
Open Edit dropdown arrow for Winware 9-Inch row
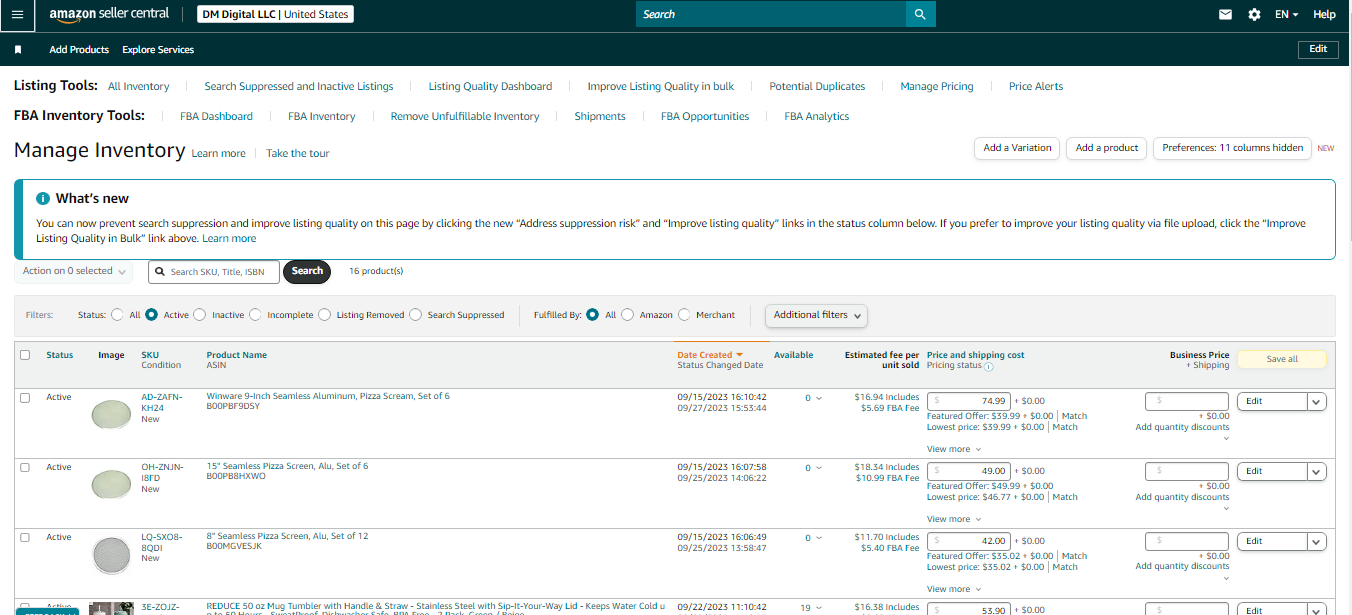pyautogui.click(x=1317, y=401)
